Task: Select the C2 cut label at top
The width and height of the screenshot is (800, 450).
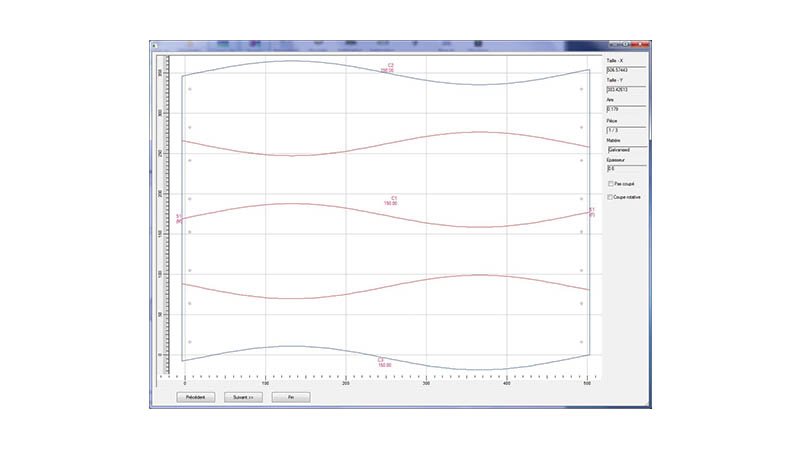Action: [x=389, y=67]
